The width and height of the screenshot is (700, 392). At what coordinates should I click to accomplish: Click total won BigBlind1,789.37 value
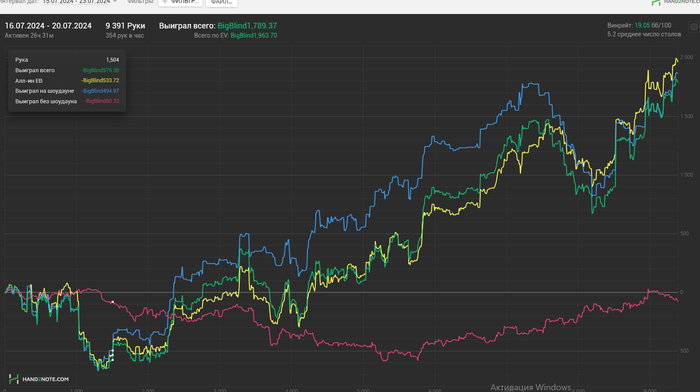click(x=247, y=26)
